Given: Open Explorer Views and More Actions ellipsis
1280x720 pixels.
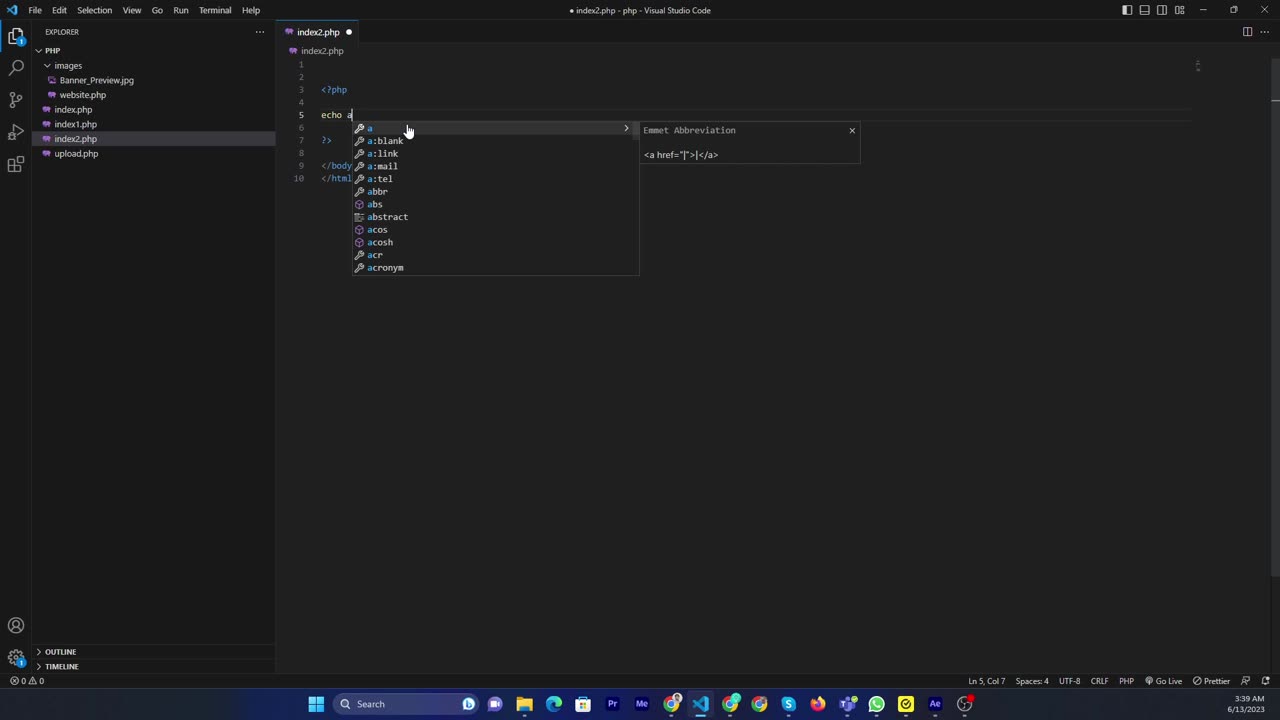Looking at the screenshot, I should (x=260, y=32).
